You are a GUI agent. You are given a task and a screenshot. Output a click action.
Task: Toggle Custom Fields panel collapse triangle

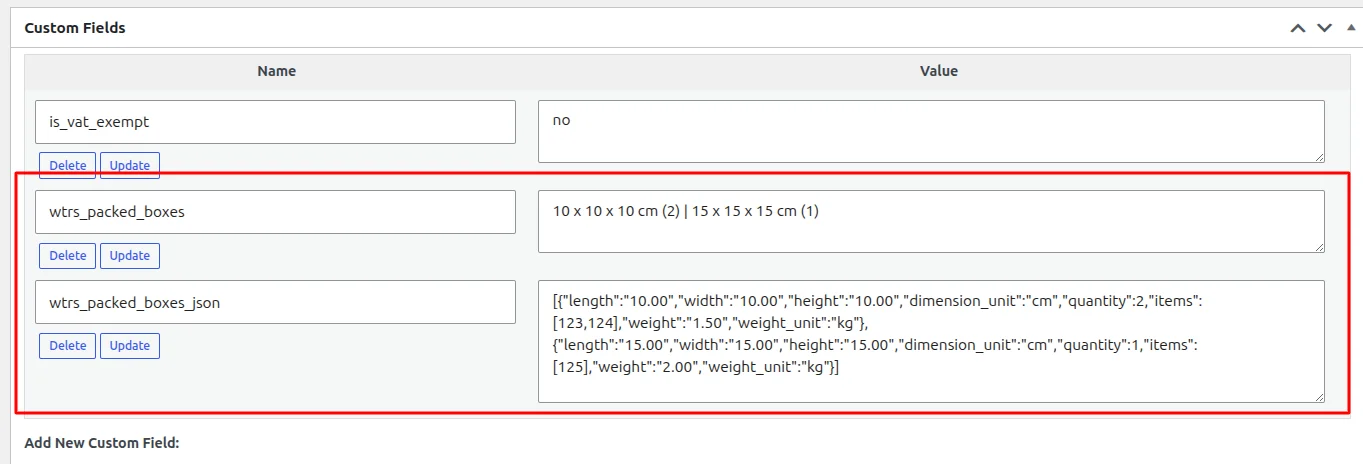pyautogui.click(x=1351, y=27)
